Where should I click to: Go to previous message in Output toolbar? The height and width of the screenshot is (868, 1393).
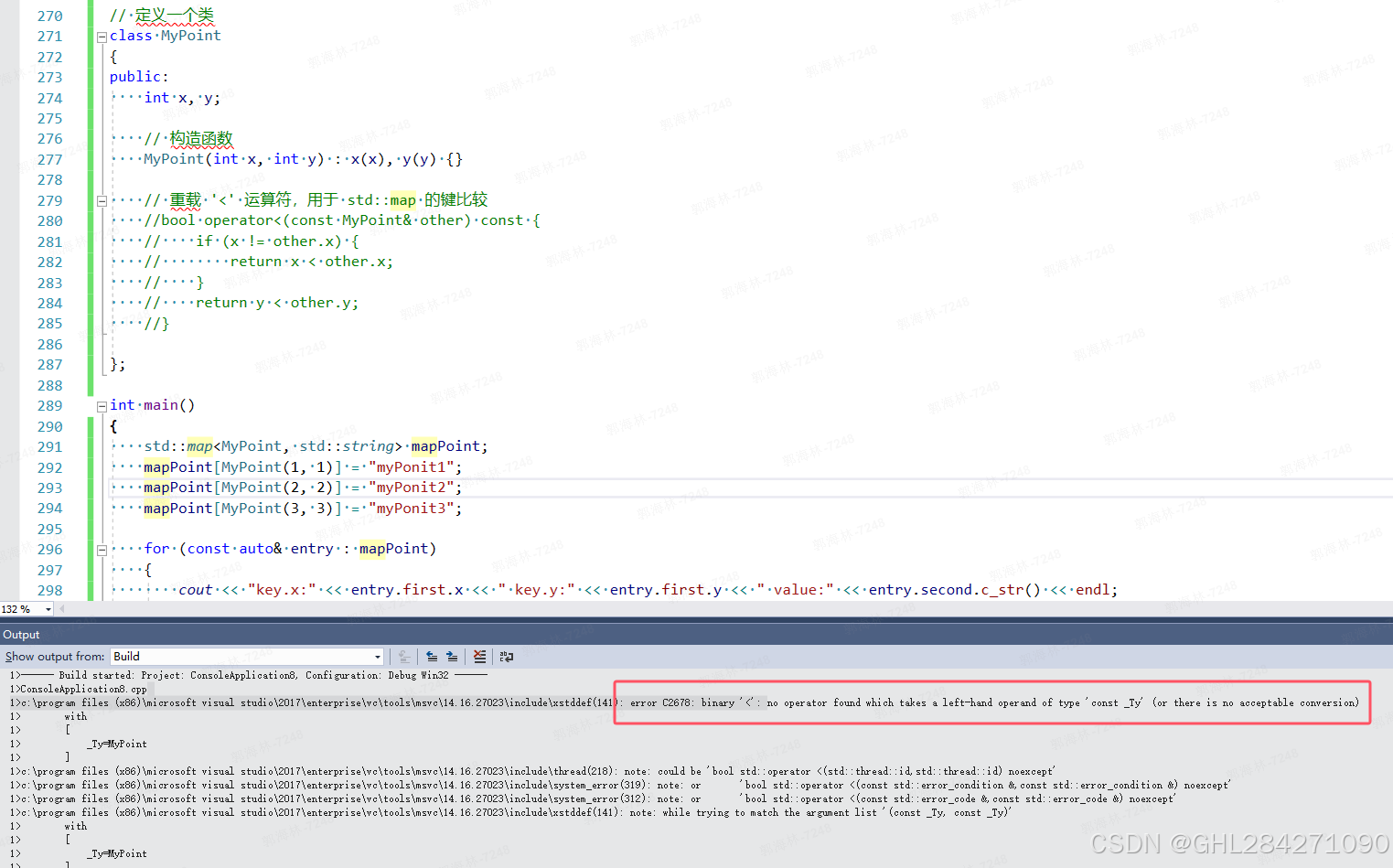pos(432,656)
